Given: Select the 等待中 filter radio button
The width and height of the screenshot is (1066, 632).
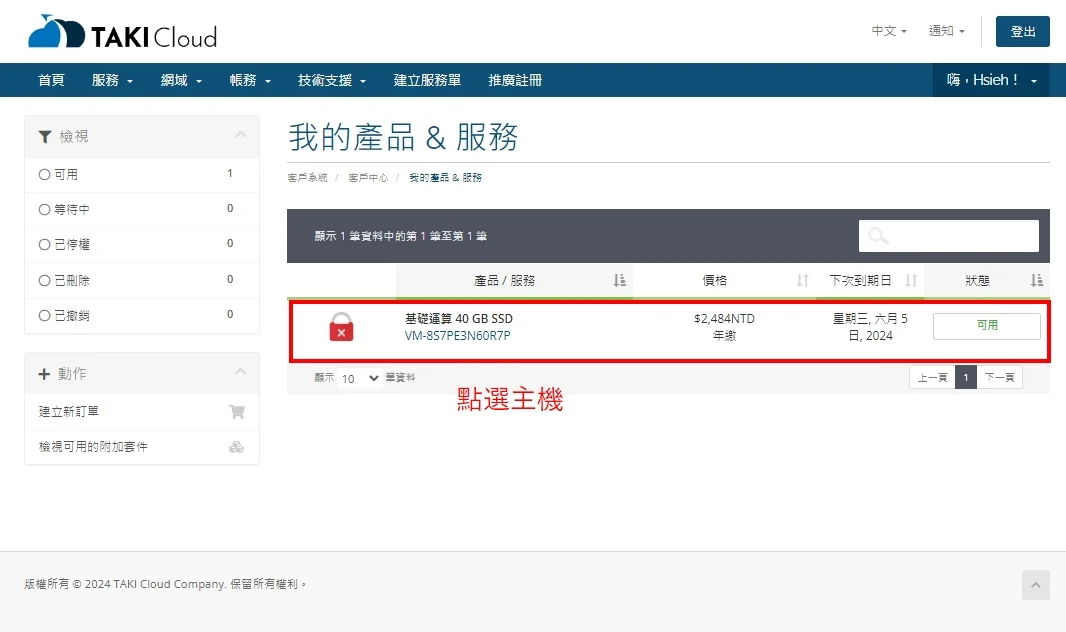Looking at the screenshot, I should (44, 209).
